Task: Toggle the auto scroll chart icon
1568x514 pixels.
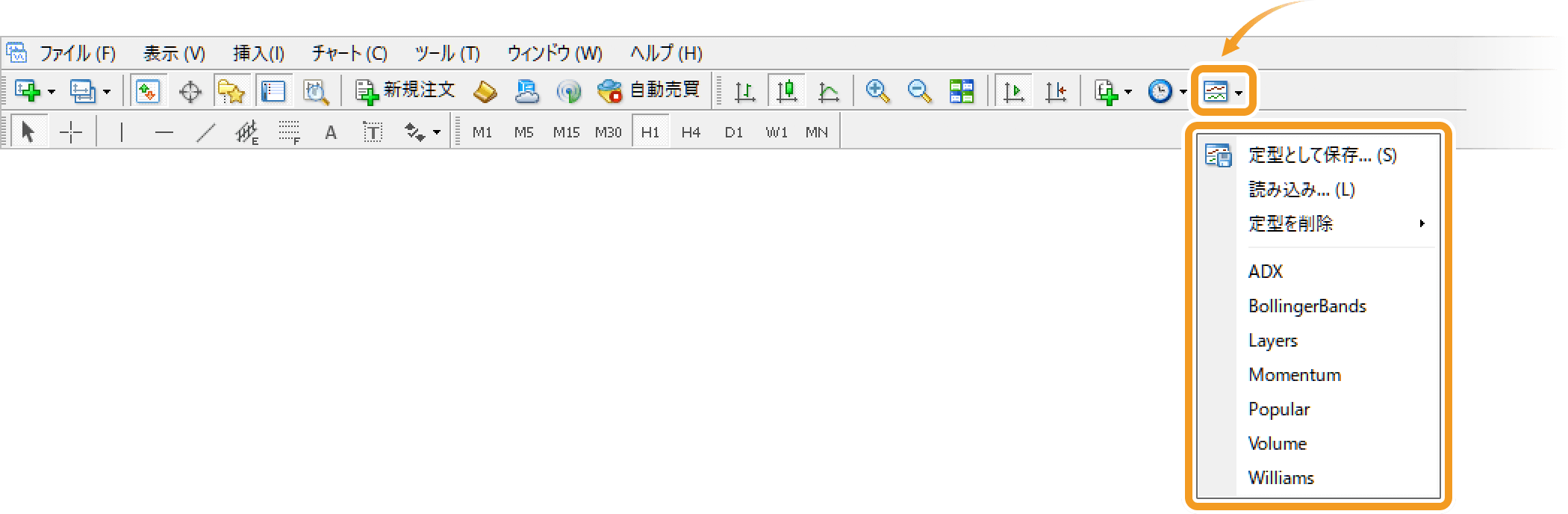Action: 1014,91
